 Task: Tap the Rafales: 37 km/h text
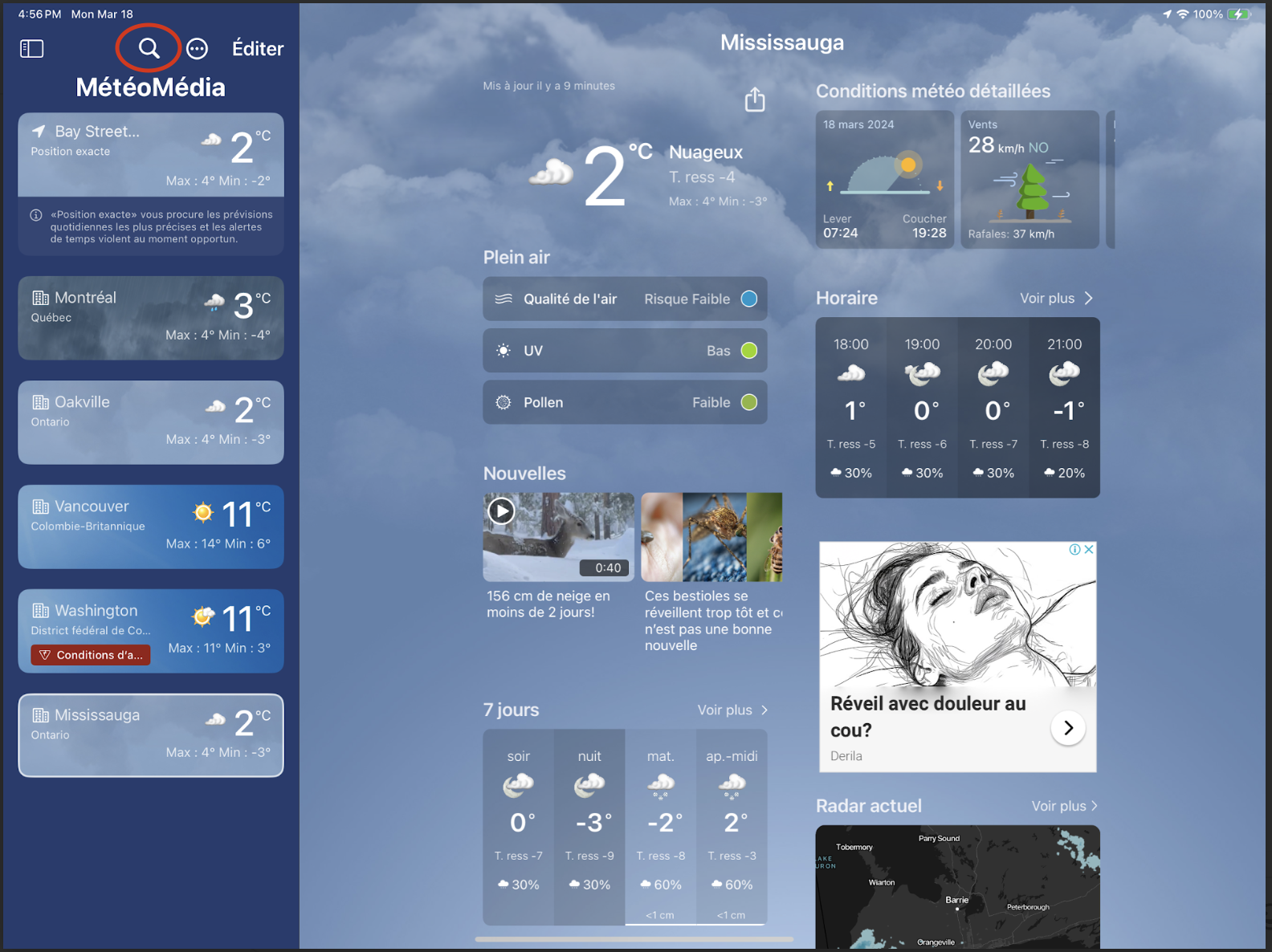tap(1011, 234)
